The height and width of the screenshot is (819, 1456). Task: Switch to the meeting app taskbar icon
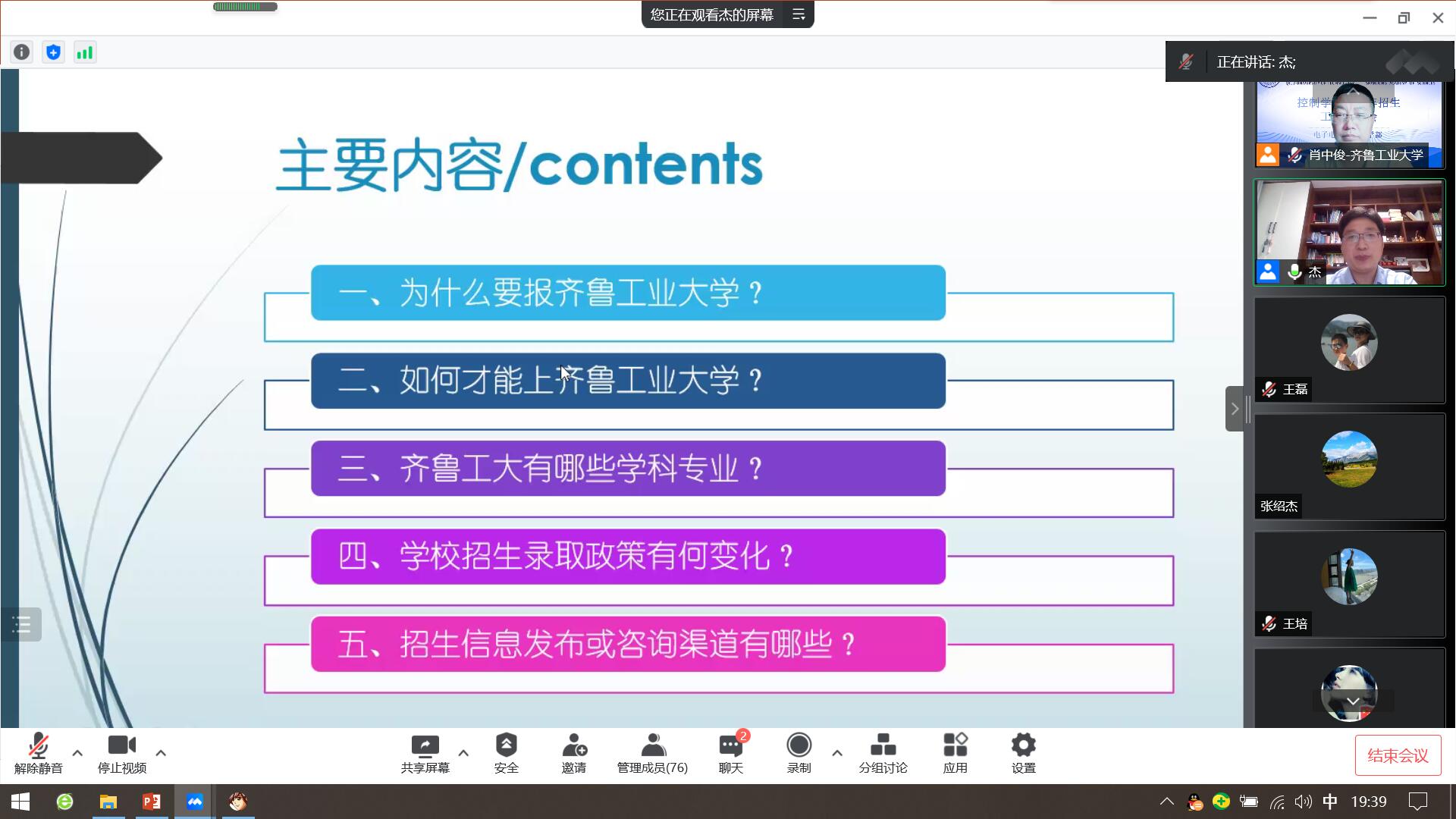pyautogui.click(x=195, y=802)
